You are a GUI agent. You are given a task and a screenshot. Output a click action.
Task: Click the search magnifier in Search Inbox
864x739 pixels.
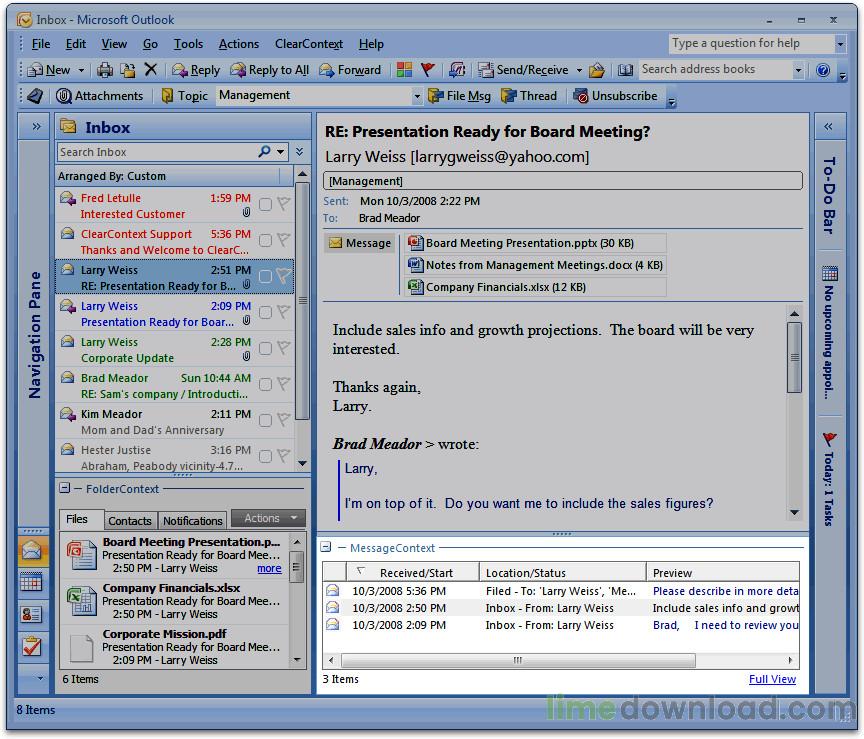click(264, 152)
